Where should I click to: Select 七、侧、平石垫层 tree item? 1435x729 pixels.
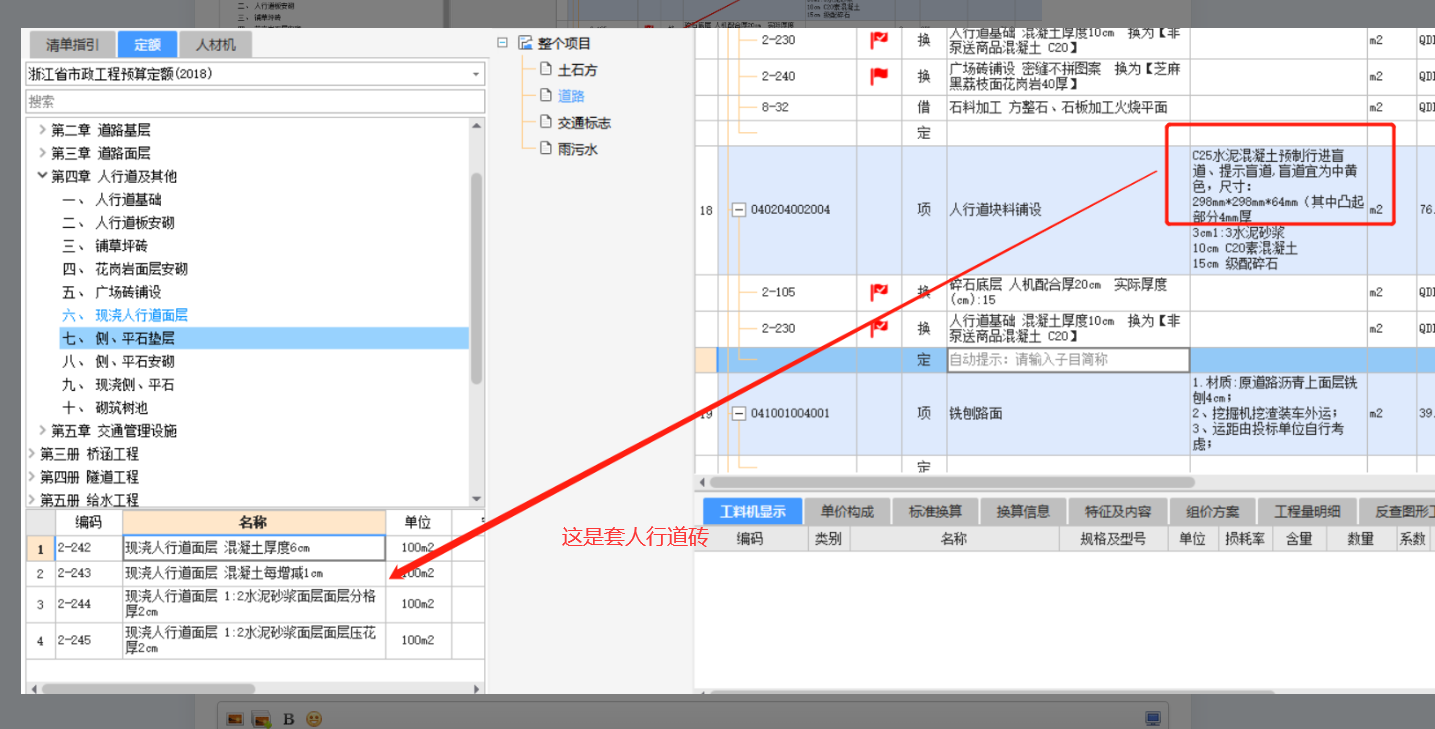click(x=118, y=338)
